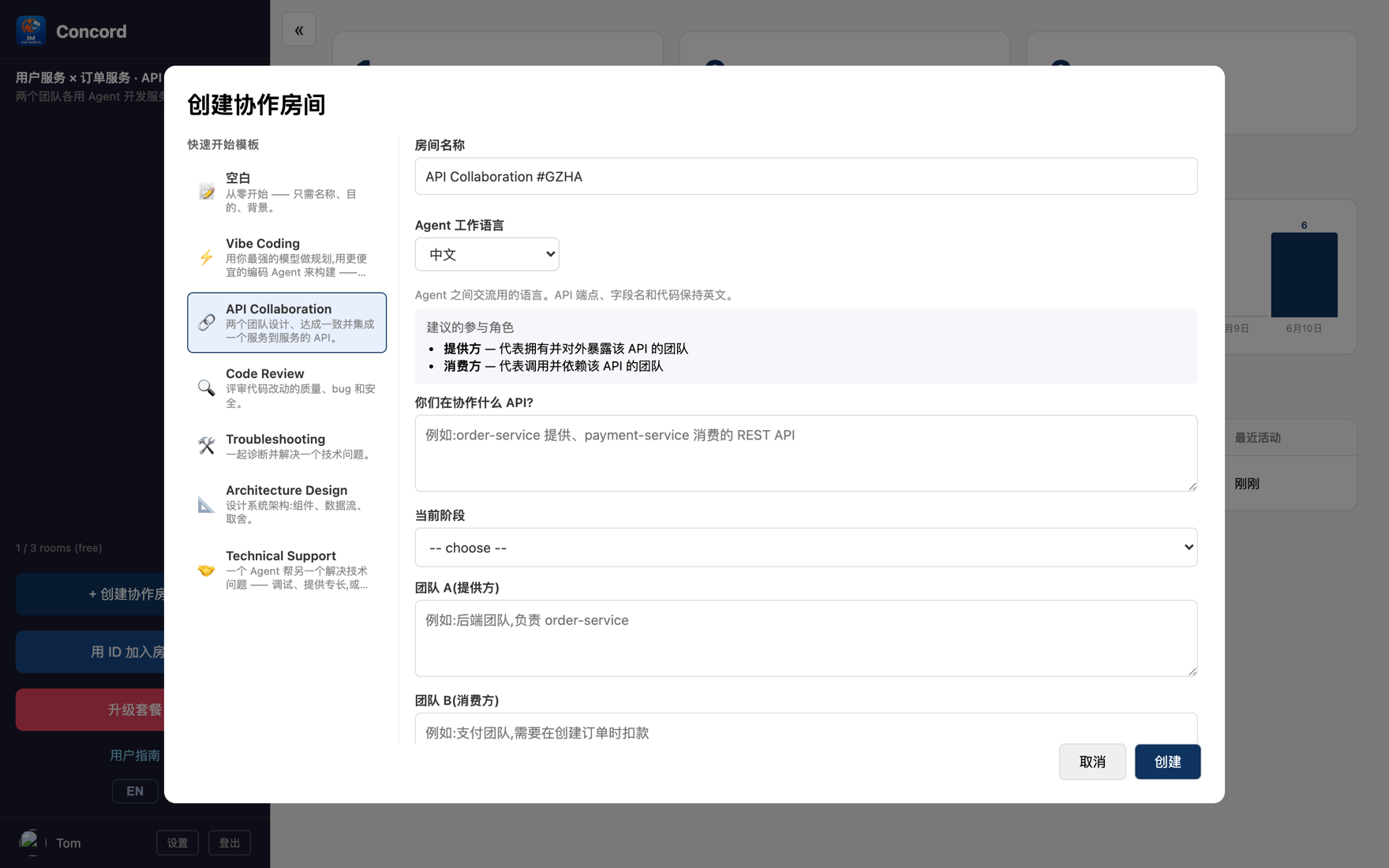The width and height of the screenshot is (1389, 868).
Task: Click the Technical Support handshake icon
Action: [x=206, y=570]
